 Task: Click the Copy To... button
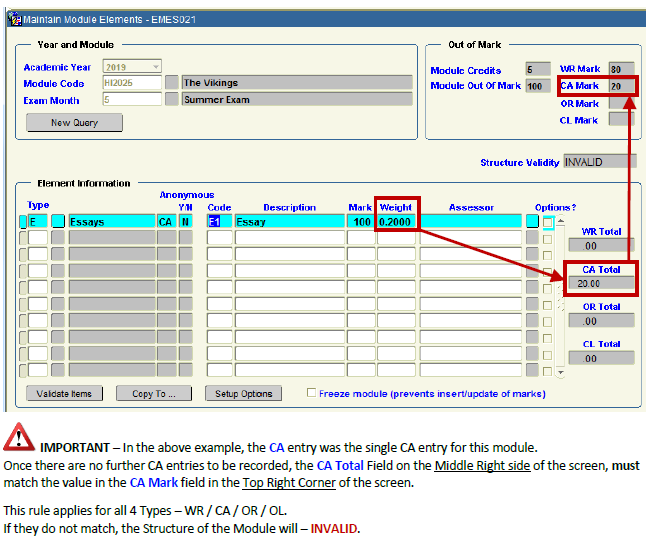[153, 394]
